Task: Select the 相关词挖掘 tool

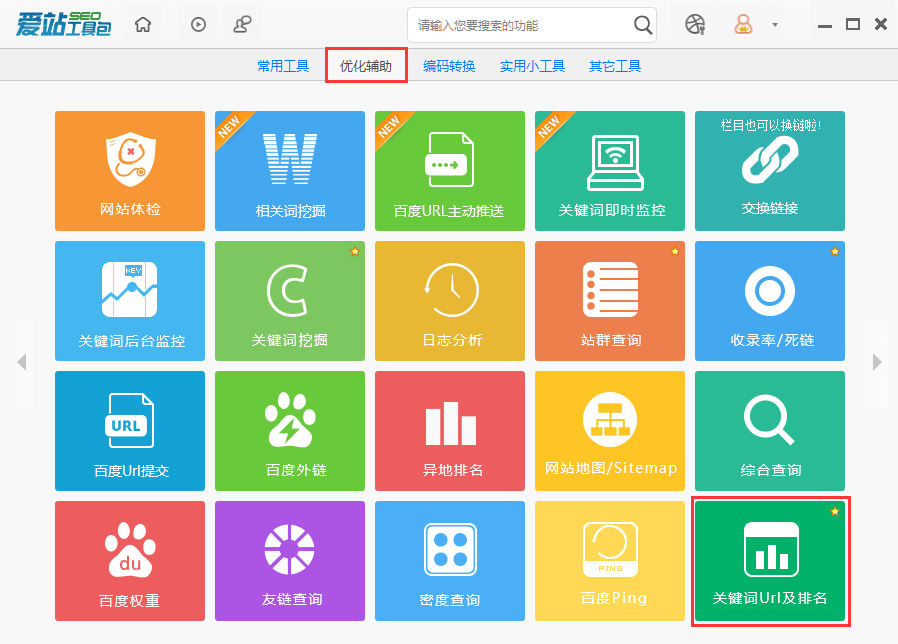Action: point(289,170)
